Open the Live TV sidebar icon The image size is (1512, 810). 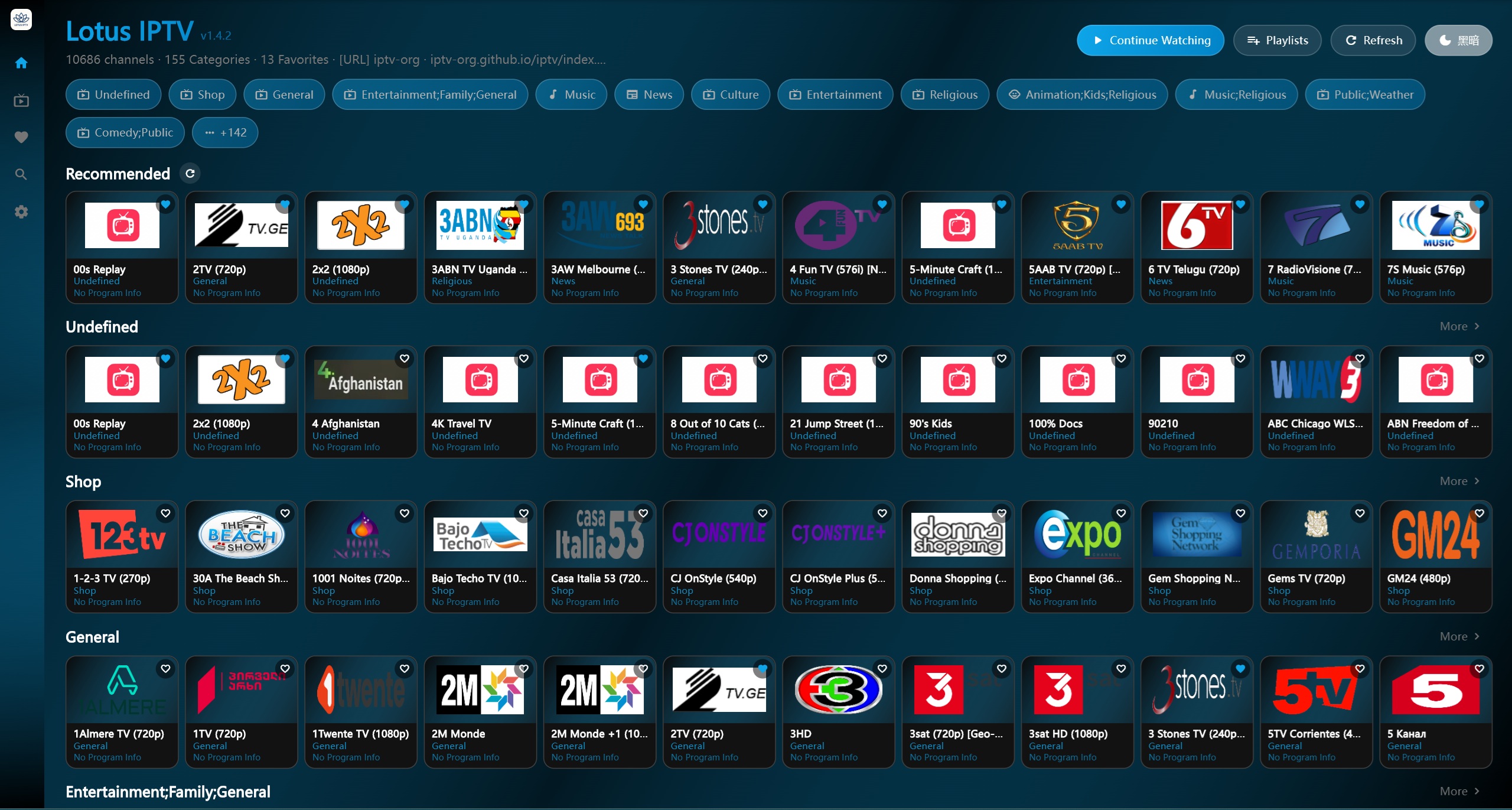[21, 100]
